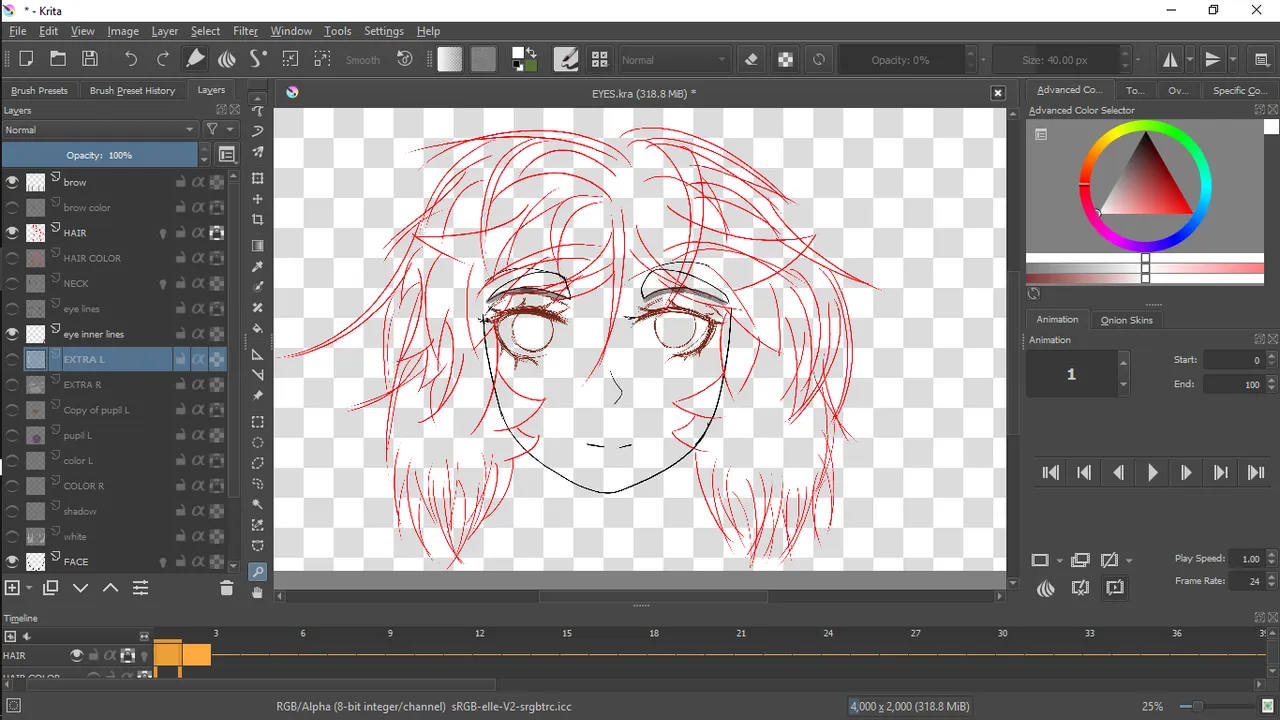Select the Crop tool in toolbox

click(258, 220)
